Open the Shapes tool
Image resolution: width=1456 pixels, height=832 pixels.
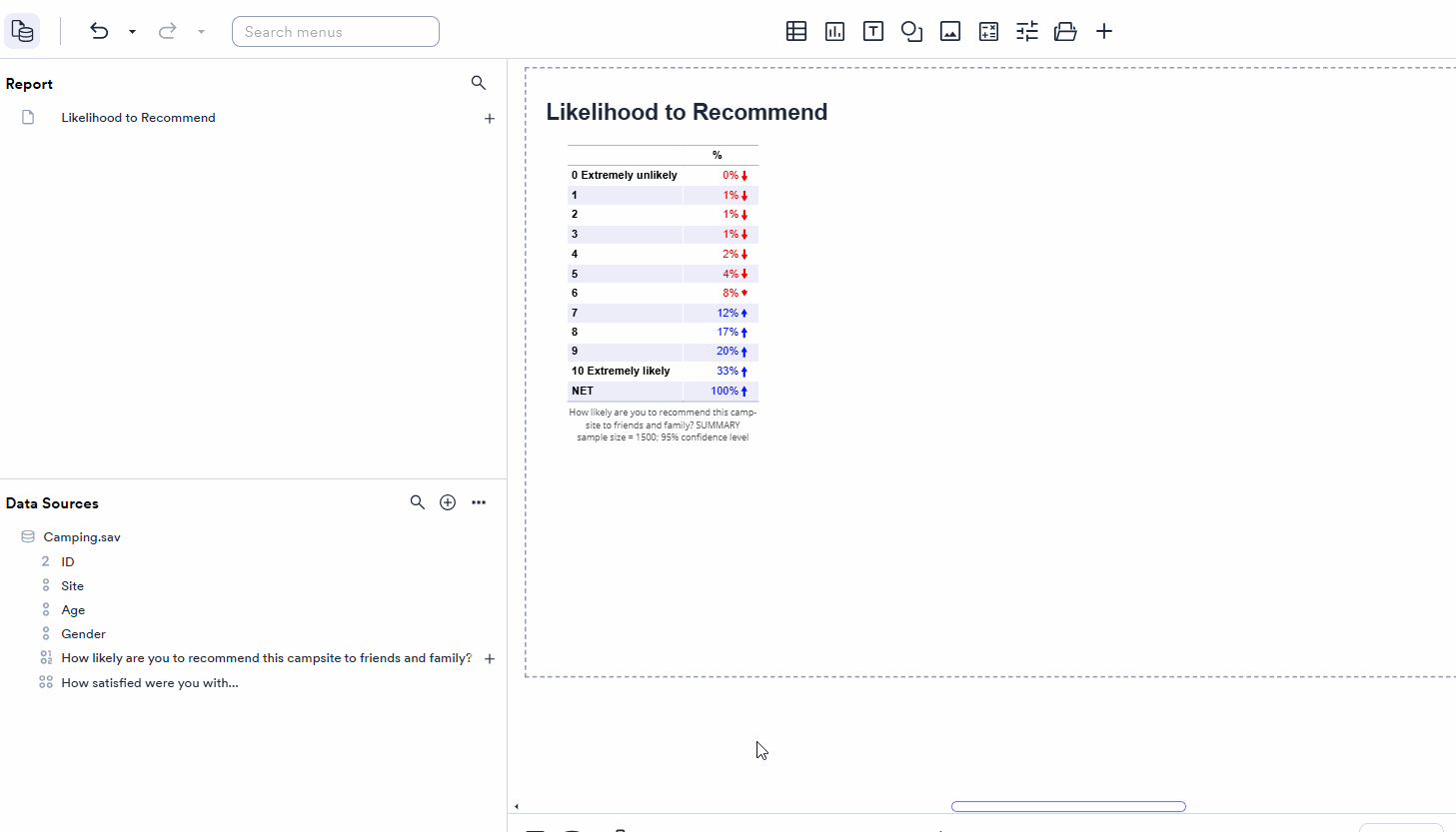click(x=911, y=31)
